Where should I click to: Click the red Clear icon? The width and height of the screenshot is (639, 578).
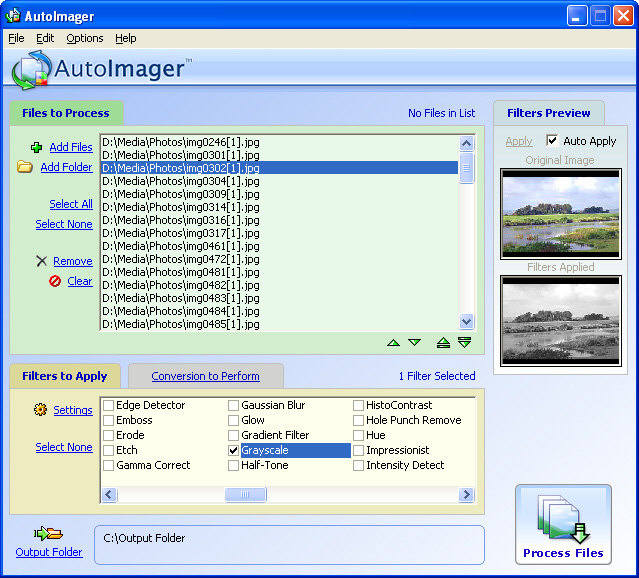pyautogui.click(x=57, y=281)
